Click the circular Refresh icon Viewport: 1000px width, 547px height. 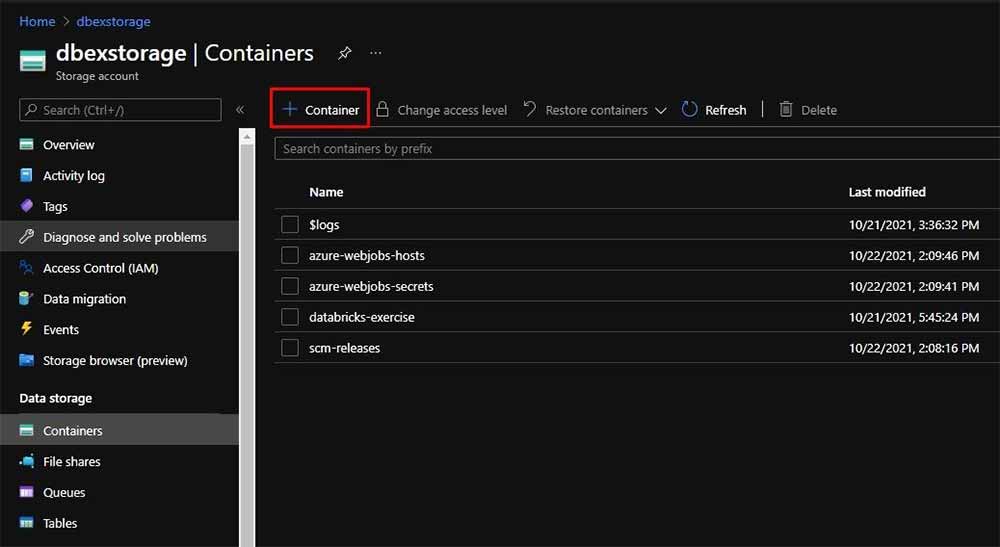(689, 109)
